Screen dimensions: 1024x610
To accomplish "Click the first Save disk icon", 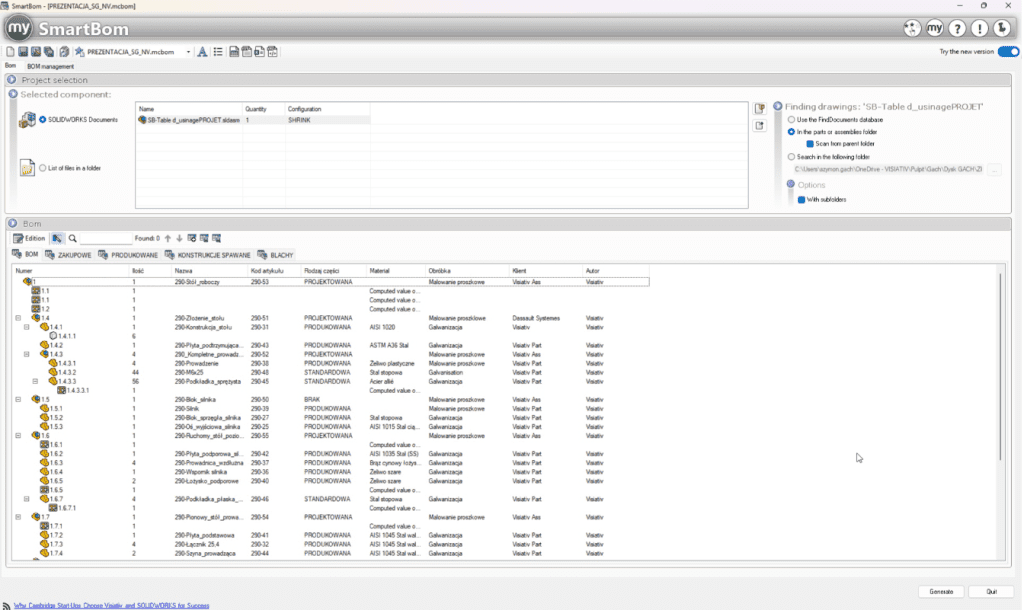I will (x=23, y=52).
